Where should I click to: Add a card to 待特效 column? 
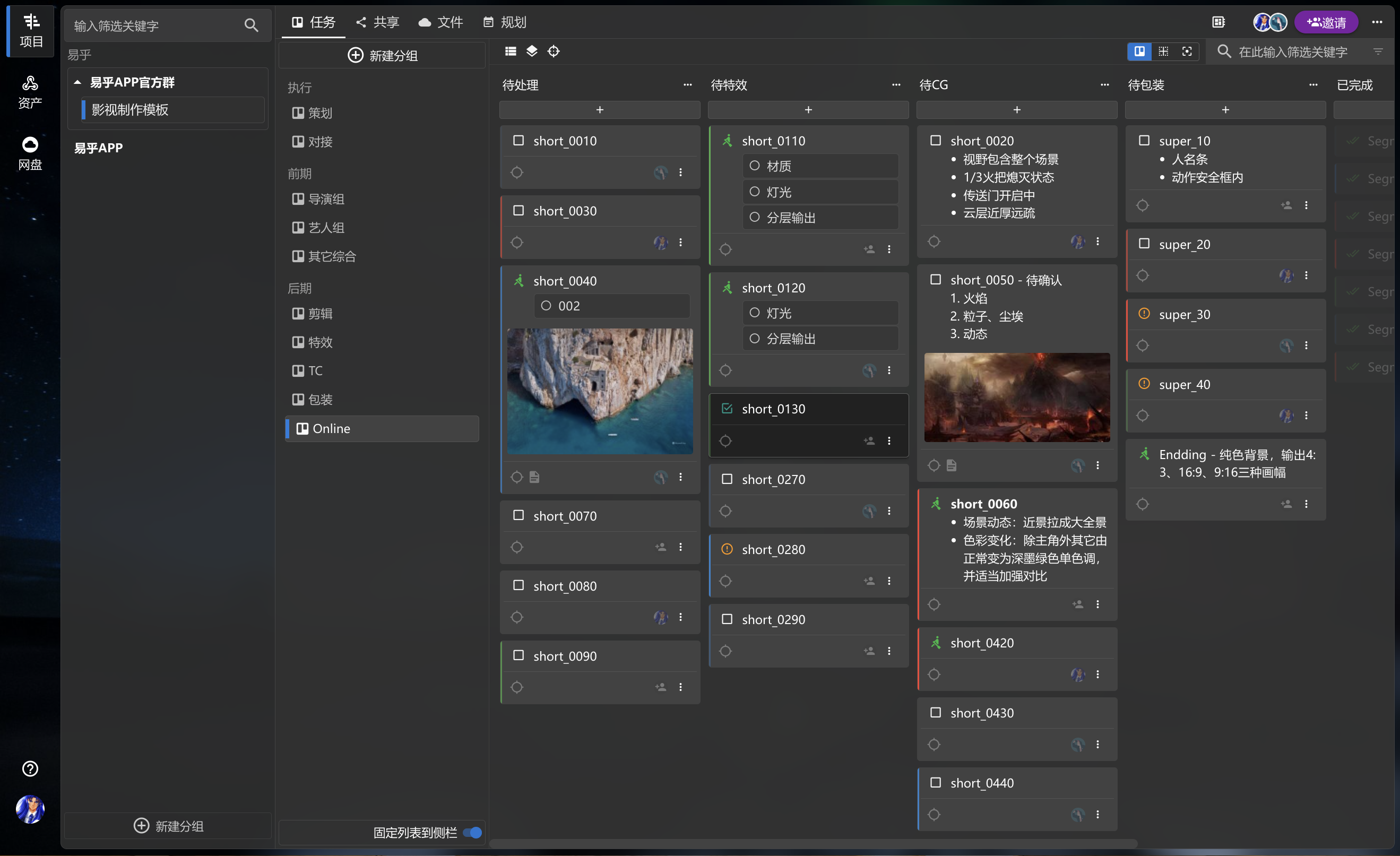click(x=808, y=110)
